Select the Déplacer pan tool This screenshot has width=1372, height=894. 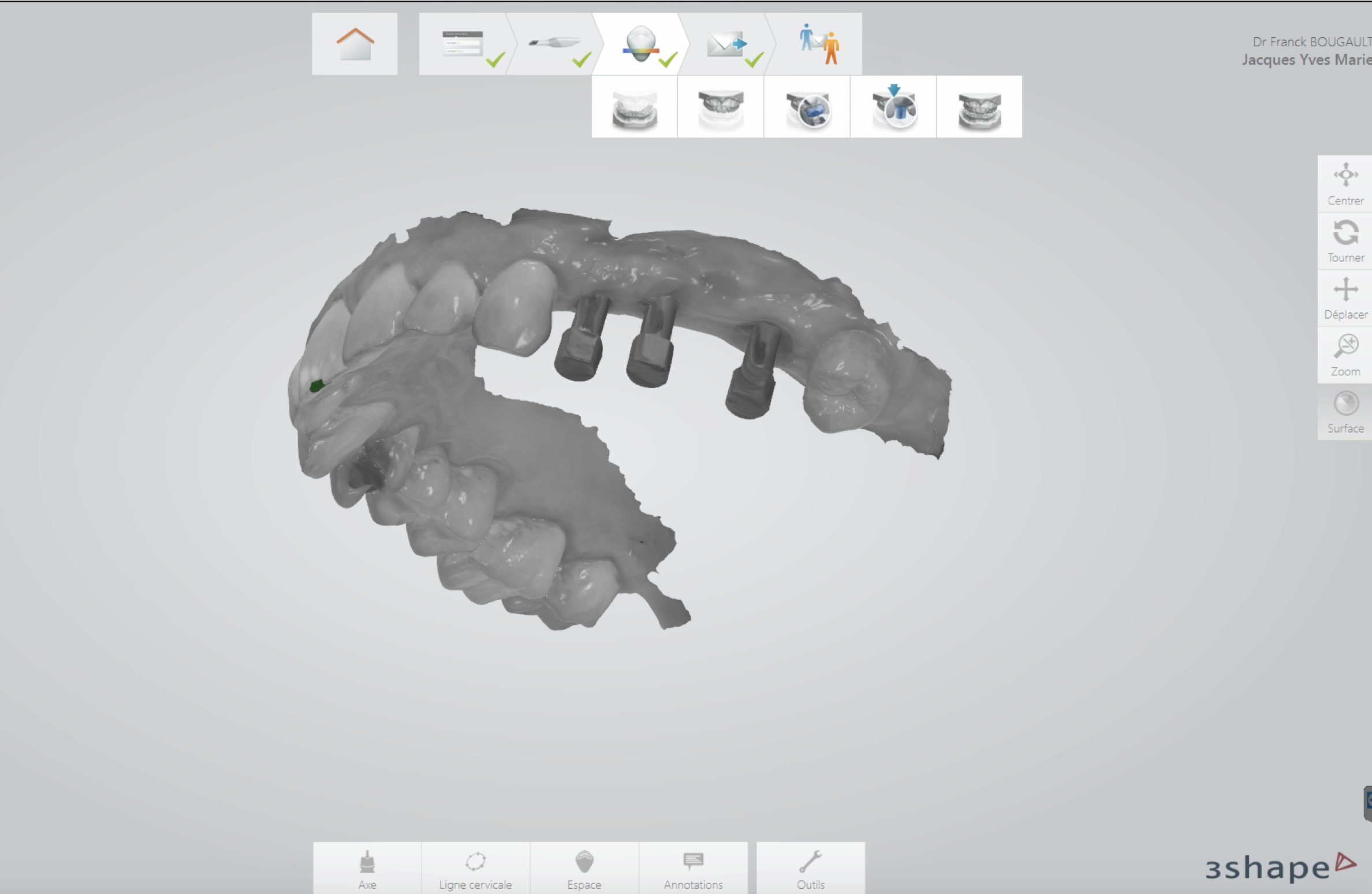coord(1345,298)
